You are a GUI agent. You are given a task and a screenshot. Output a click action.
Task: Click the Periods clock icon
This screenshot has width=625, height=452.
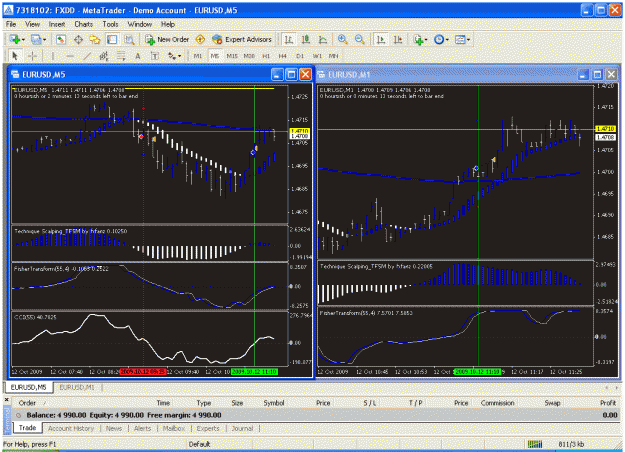439,39
